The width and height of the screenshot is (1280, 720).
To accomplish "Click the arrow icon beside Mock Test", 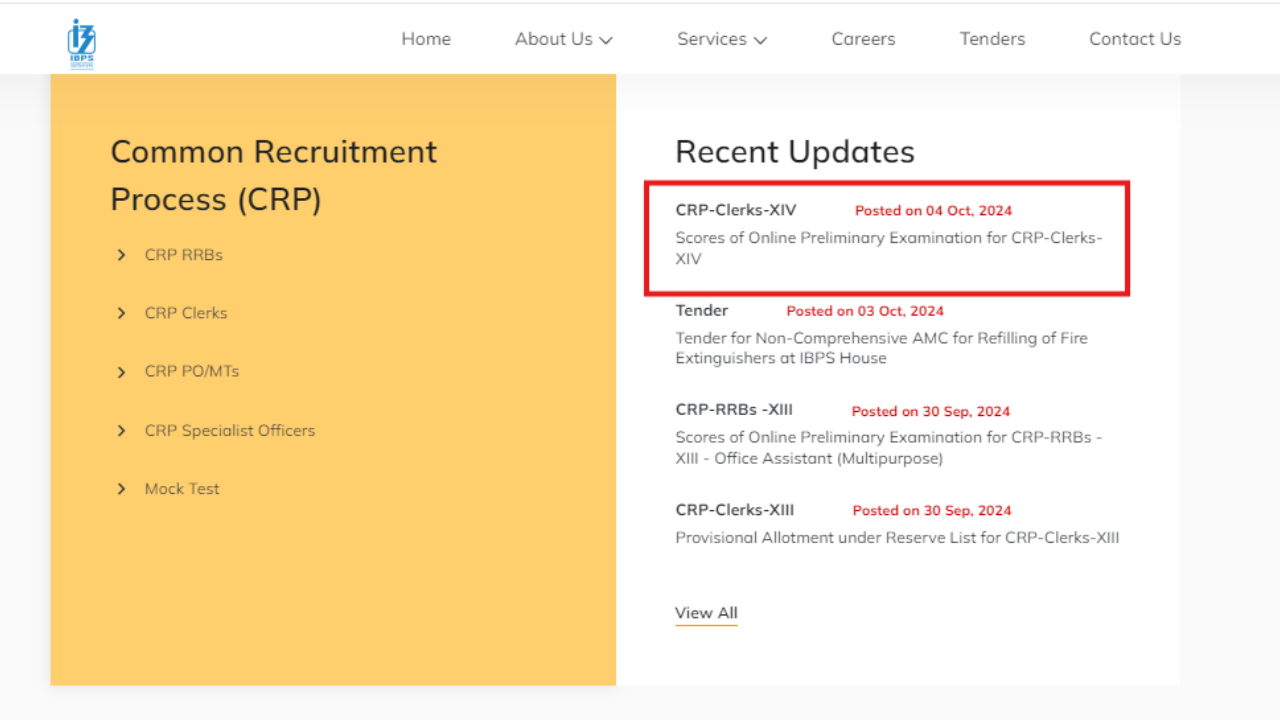I will point(122,488).
